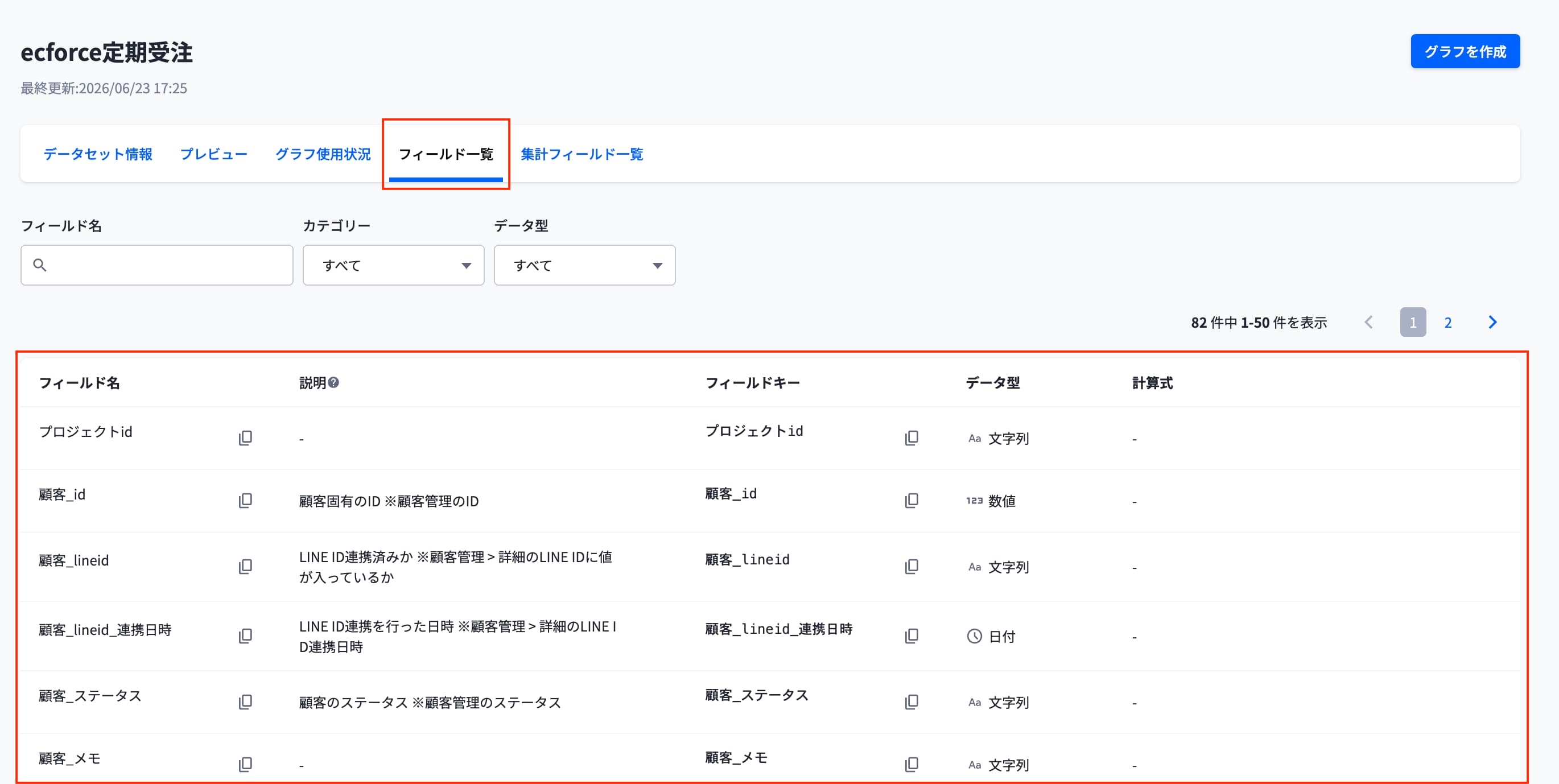This screenshot has height=784, width=1559.
Task: Copy the 顧客_id field name
Action: (x=245, y=500)
